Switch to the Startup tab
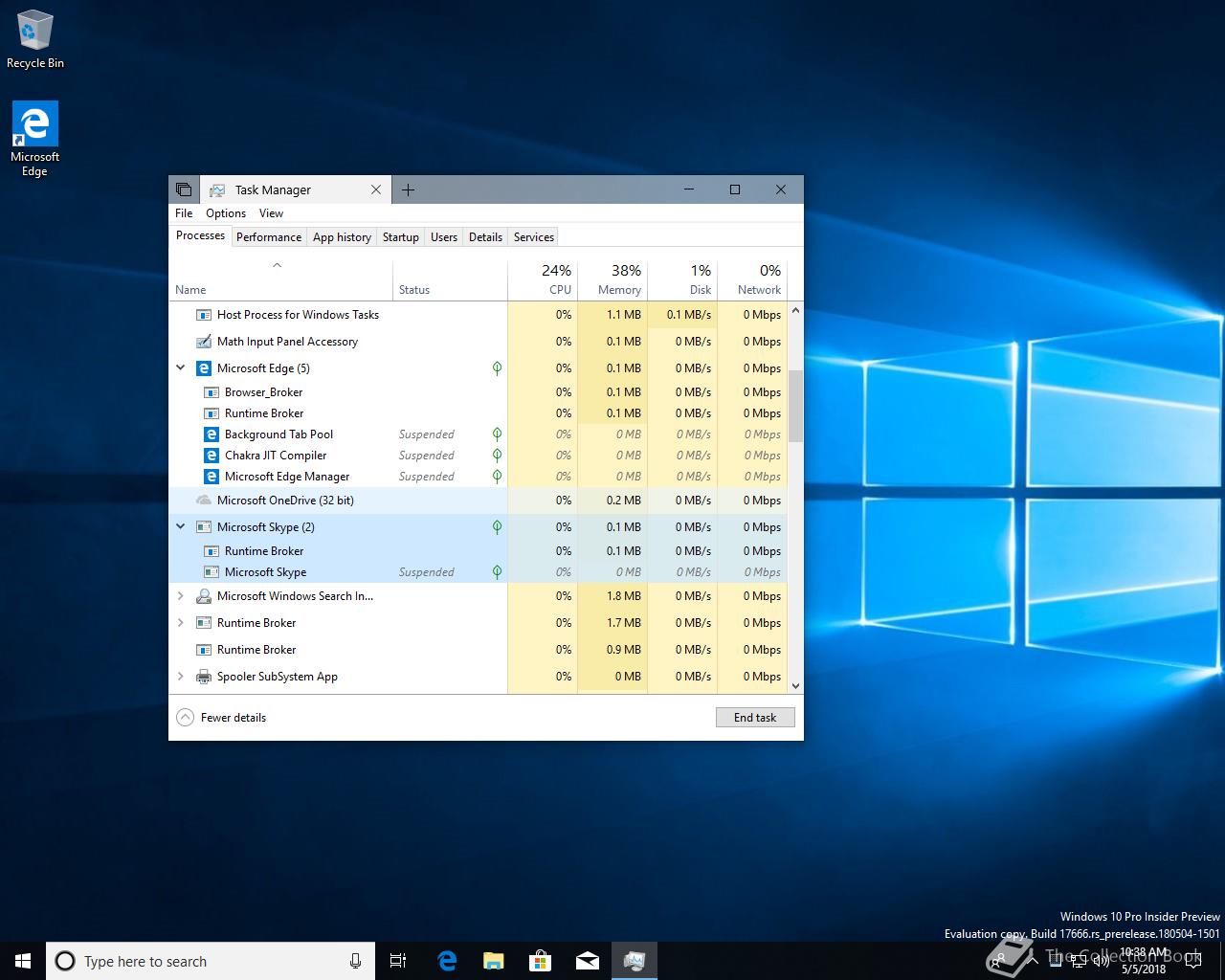The image size is (1225, 980). coord(401,237)
